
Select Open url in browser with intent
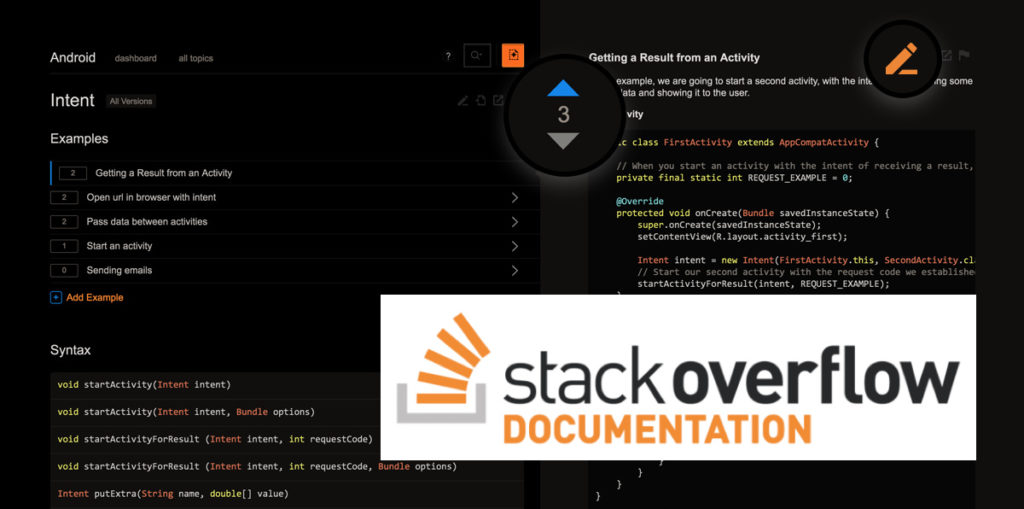(152, 197)
